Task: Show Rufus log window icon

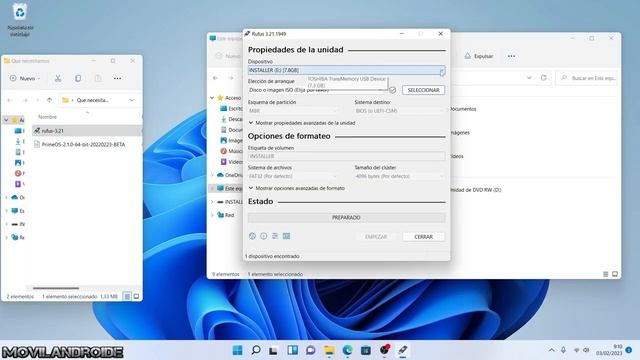Action: pyautogui.click(x=287, y=236)
